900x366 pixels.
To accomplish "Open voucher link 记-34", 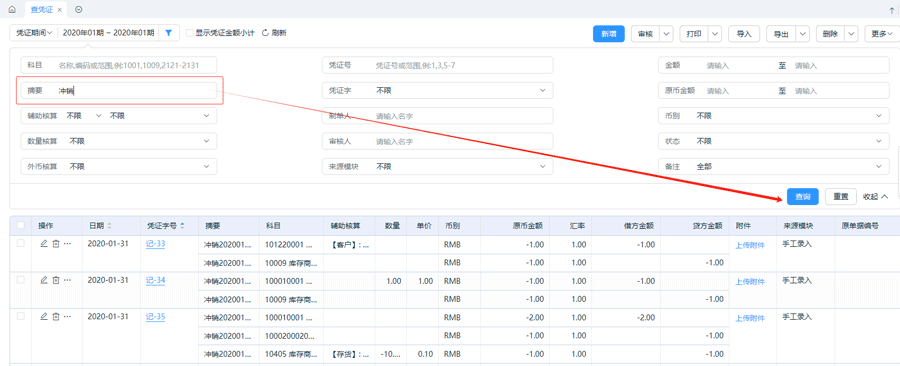I will 156,281.
